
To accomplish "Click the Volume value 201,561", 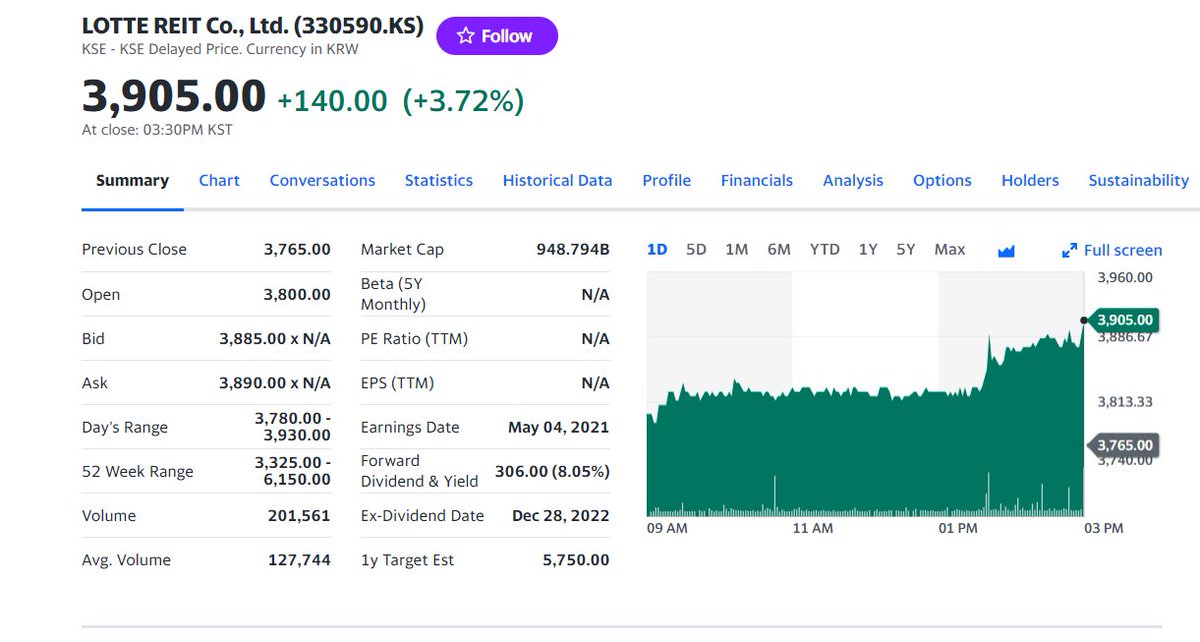I will point(299,516).
